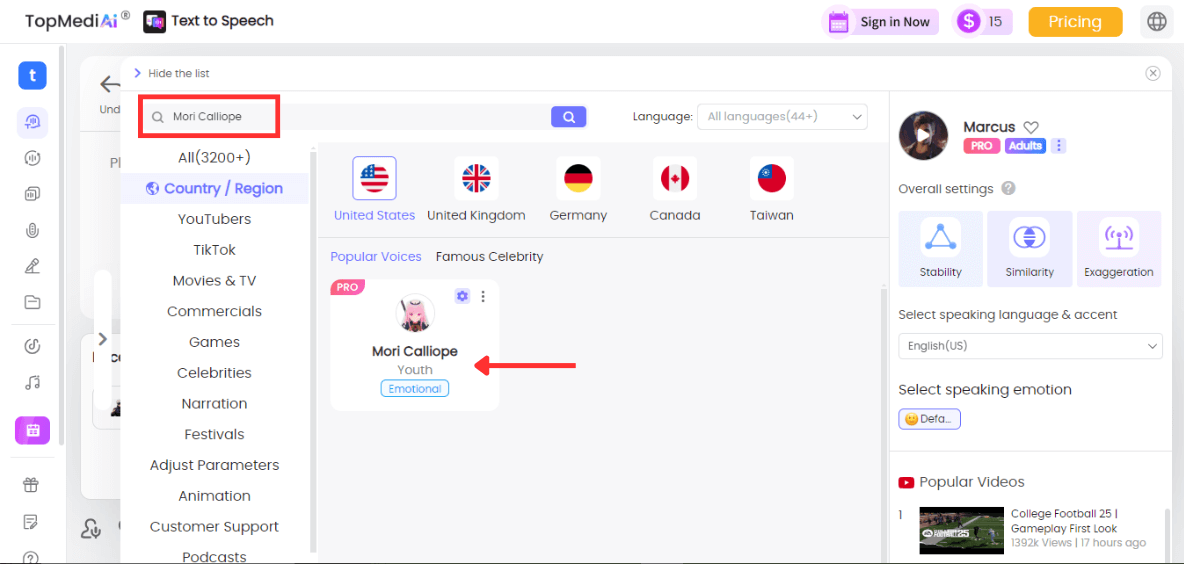Click the blue search magnifier button
Viewport: 1184px width, 571px height.
(568, 117)
